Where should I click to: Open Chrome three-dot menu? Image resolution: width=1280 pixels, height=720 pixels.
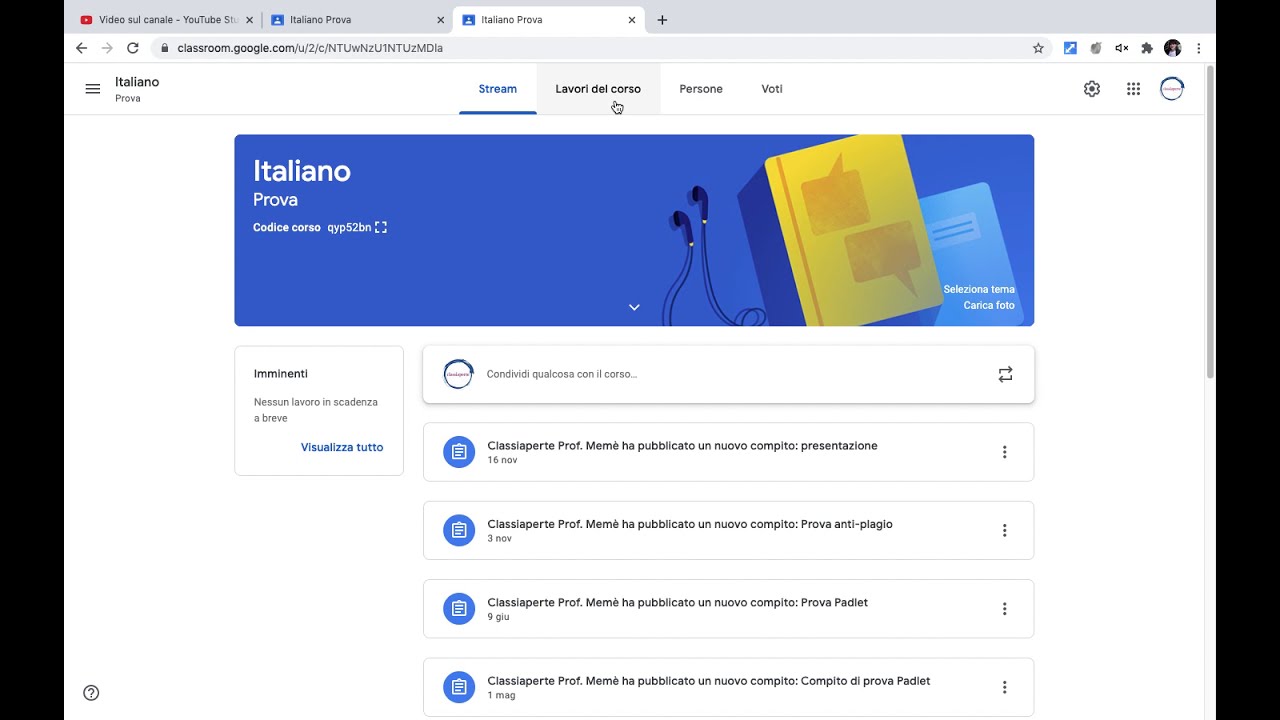coord(1198,48)
